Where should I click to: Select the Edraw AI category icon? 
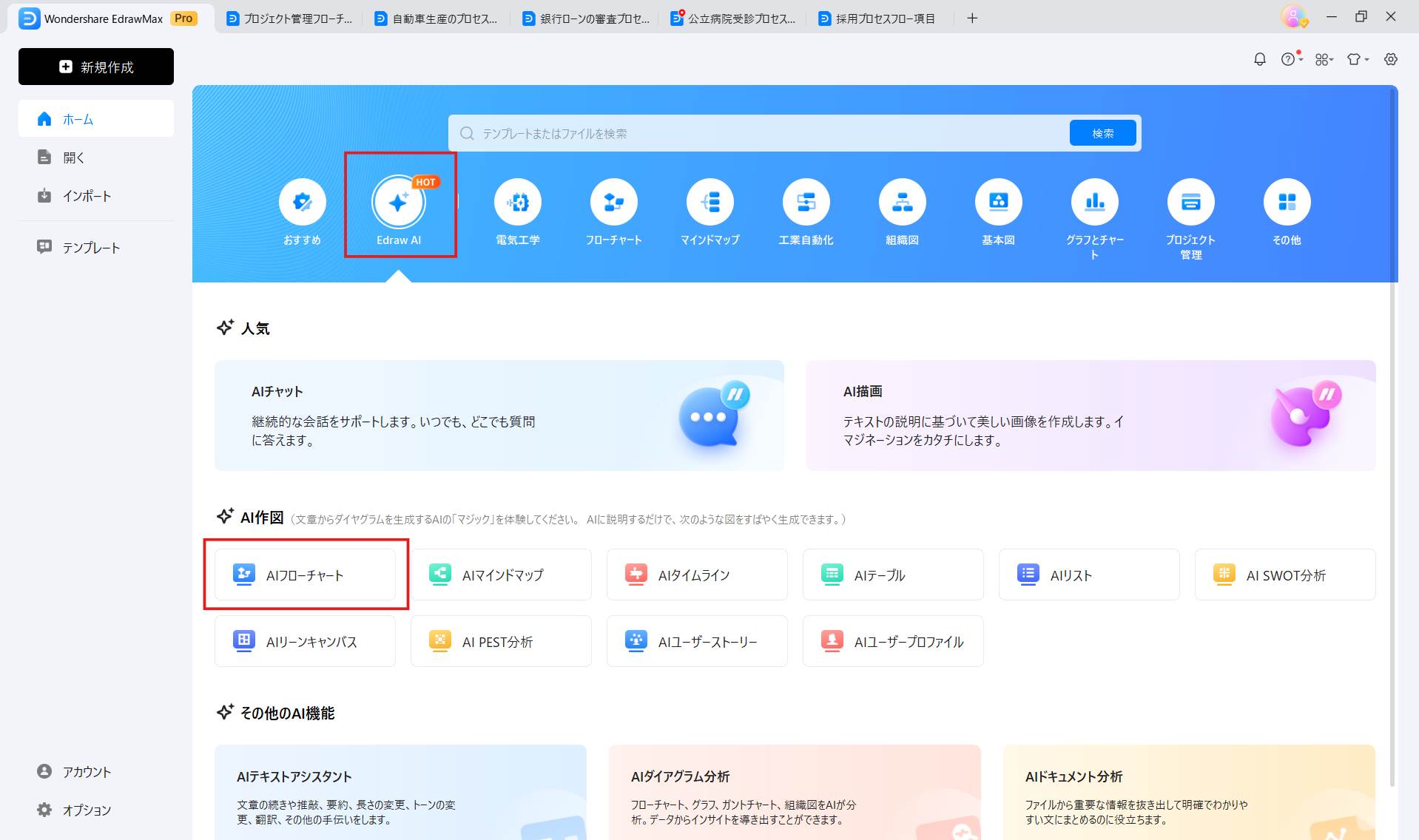(x=399, y=202)
